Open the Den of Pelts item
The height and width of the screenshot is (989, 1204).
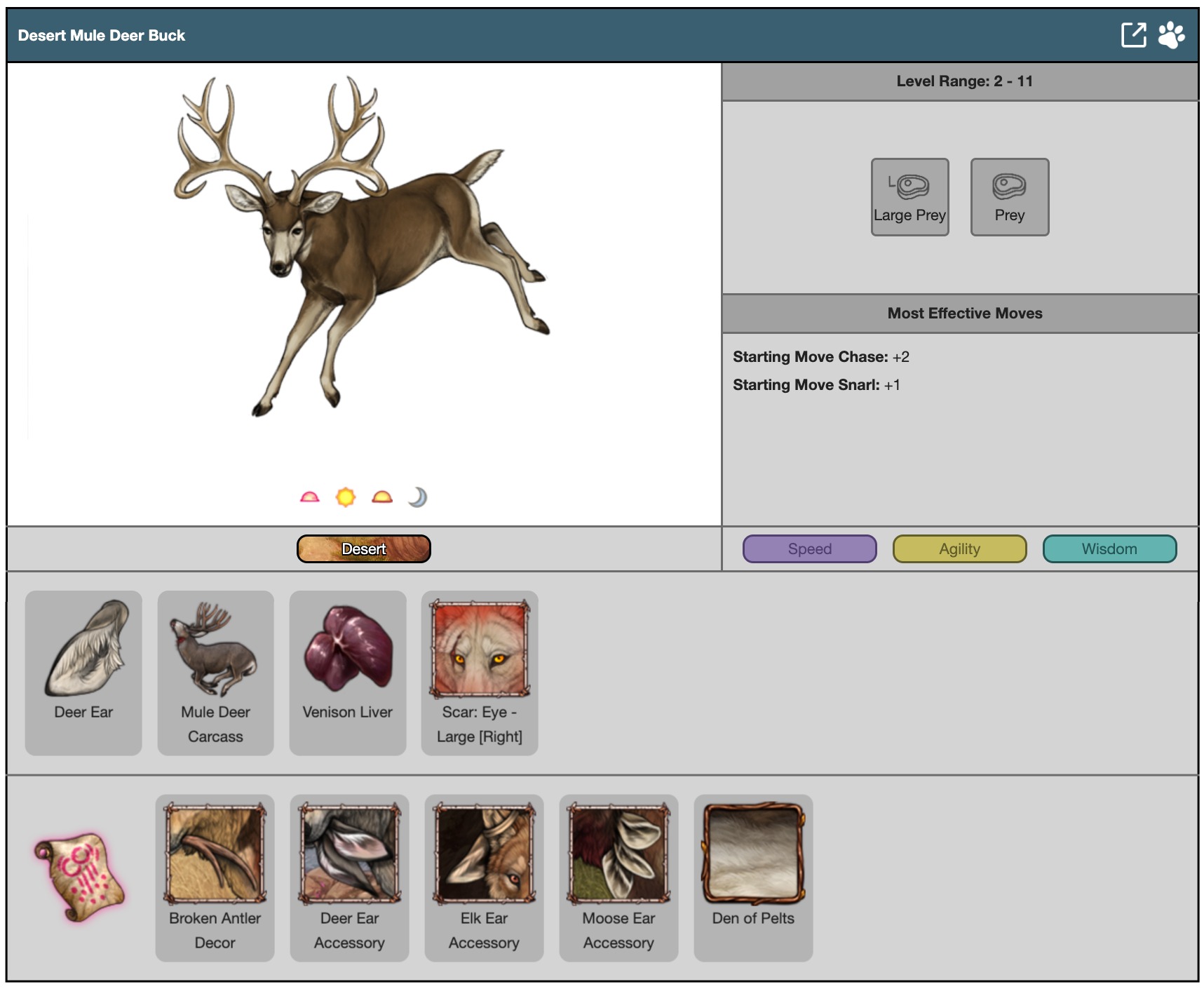coord(753,877)
